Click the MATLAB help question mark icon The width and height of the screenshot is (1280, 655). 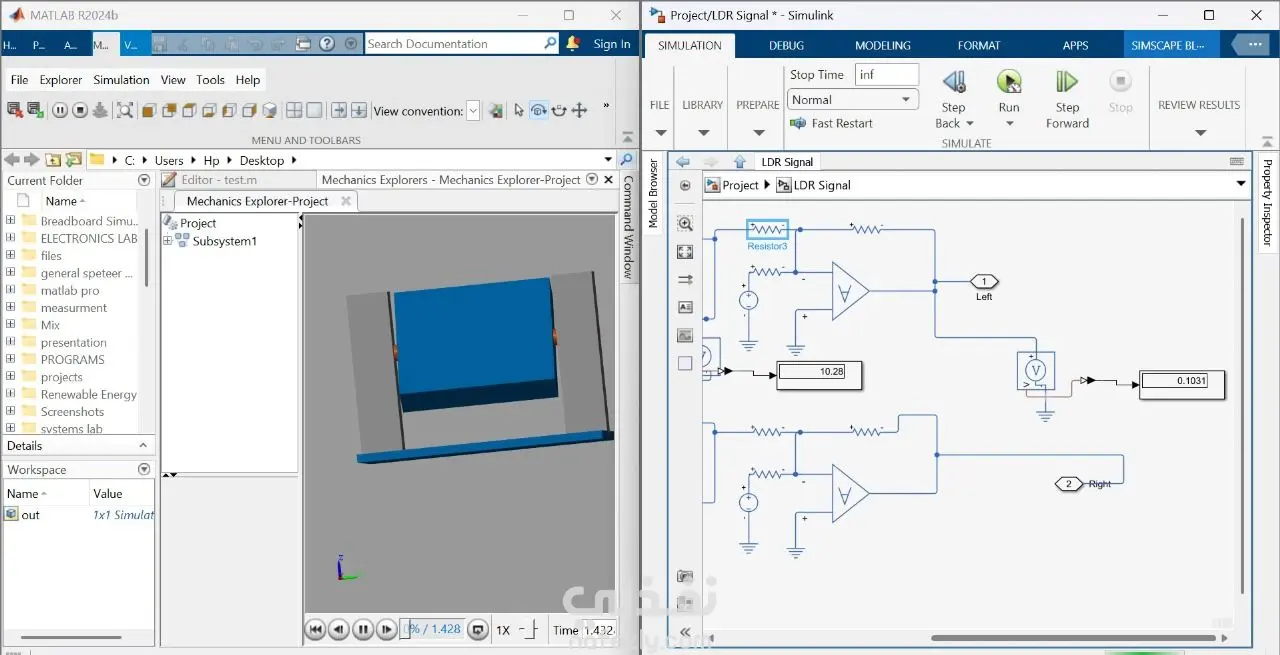(327, 44)
